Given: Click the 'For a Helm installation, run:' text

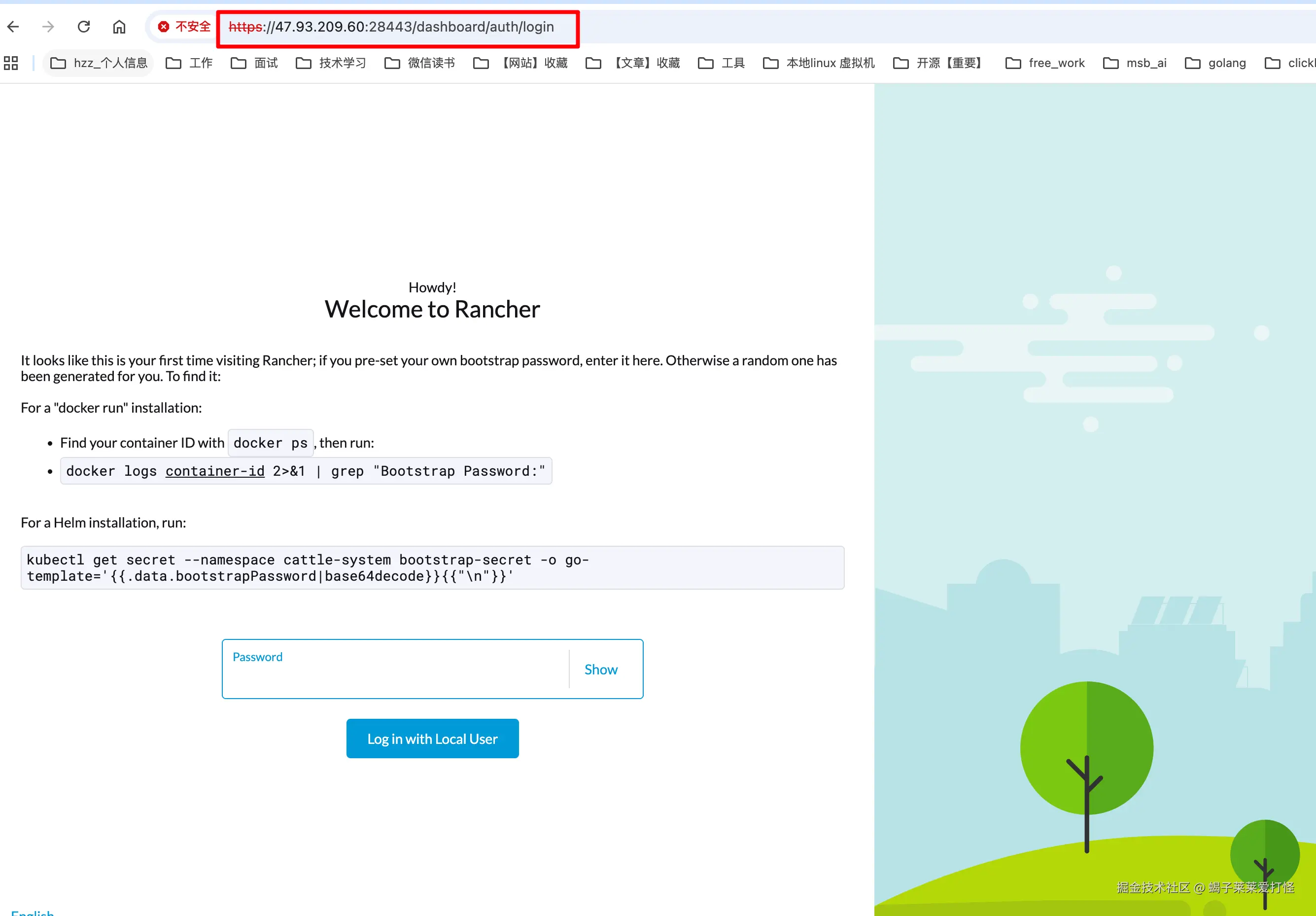Looking at the screenshot, I should click(x=104, y=522).
